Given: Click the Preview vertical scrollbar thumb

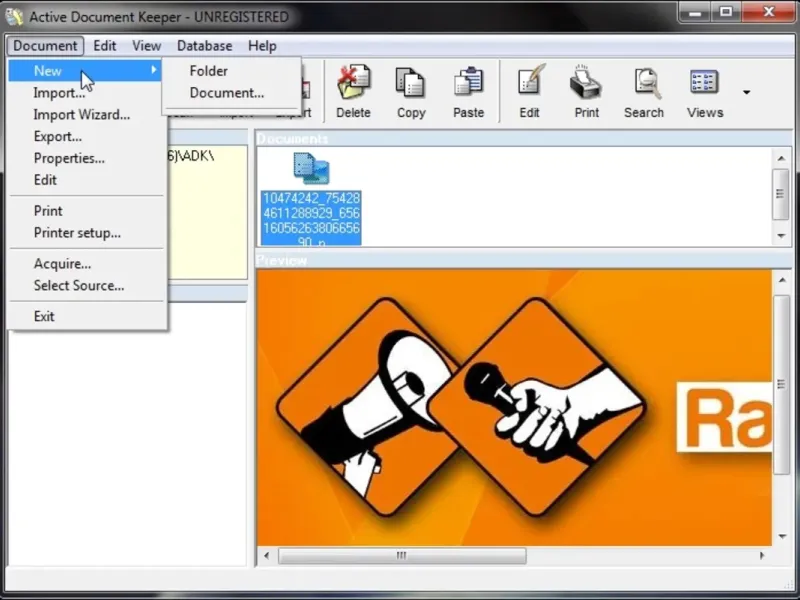Looking at the screenshot, I should [x=782, y=385].
